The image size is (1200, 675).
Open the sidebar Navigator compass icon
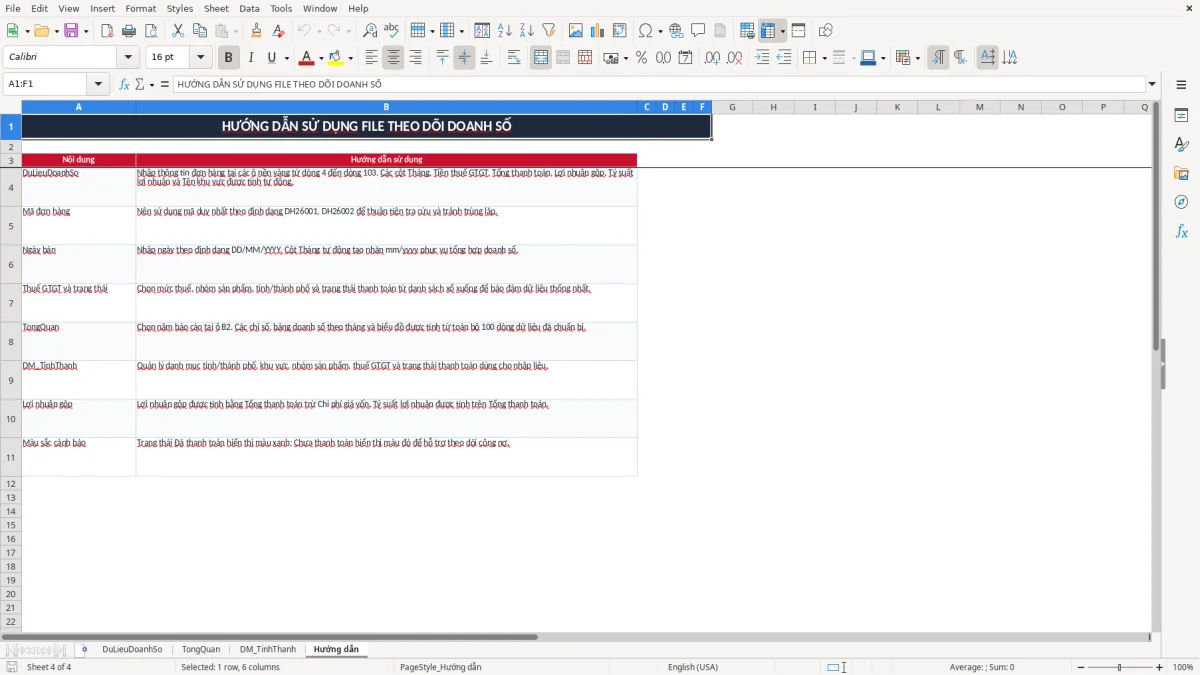[1181, 202]
